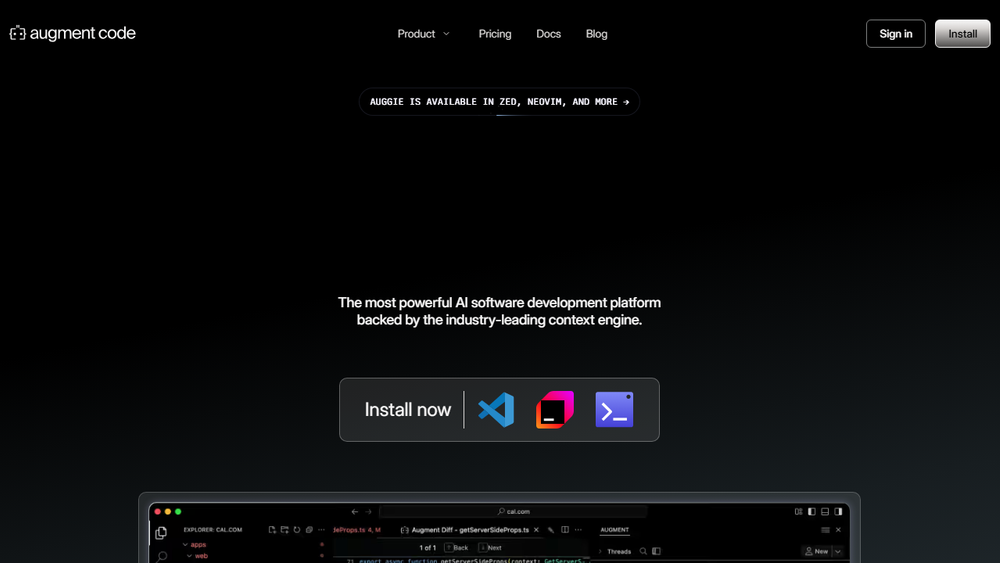
Task: Click panel layout icon beside Threads search
Action: [x=656, y=552]
